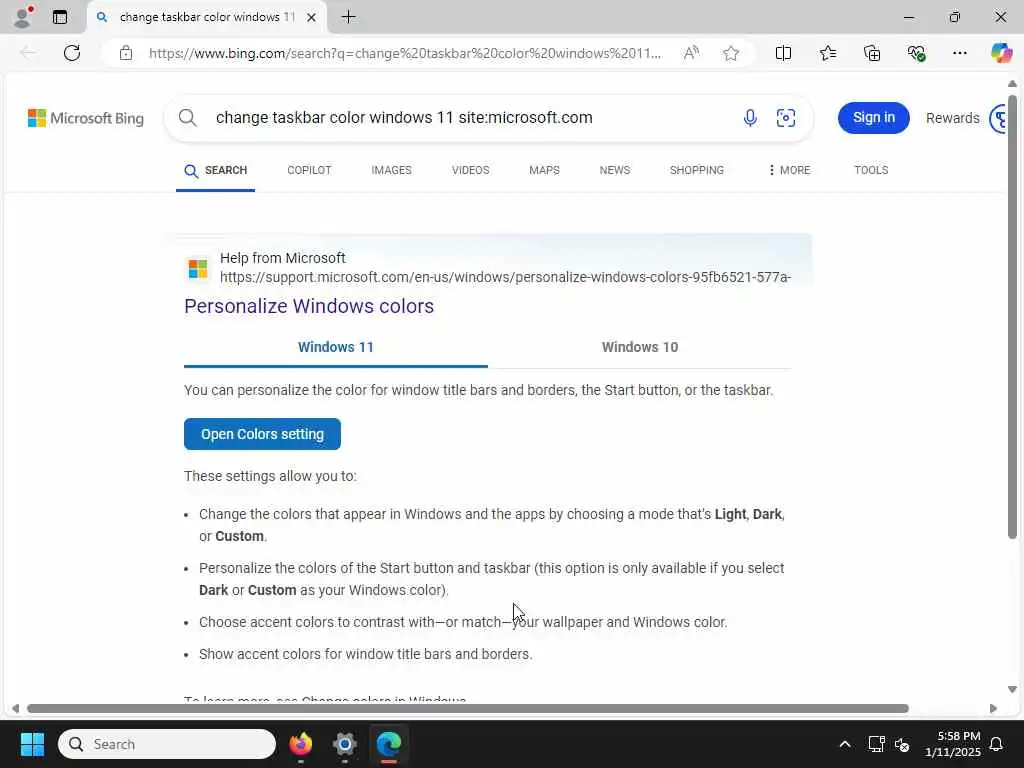Click the muted volume tray icon
Viewport: 1024px width, 768px height.
coord(902,744)
